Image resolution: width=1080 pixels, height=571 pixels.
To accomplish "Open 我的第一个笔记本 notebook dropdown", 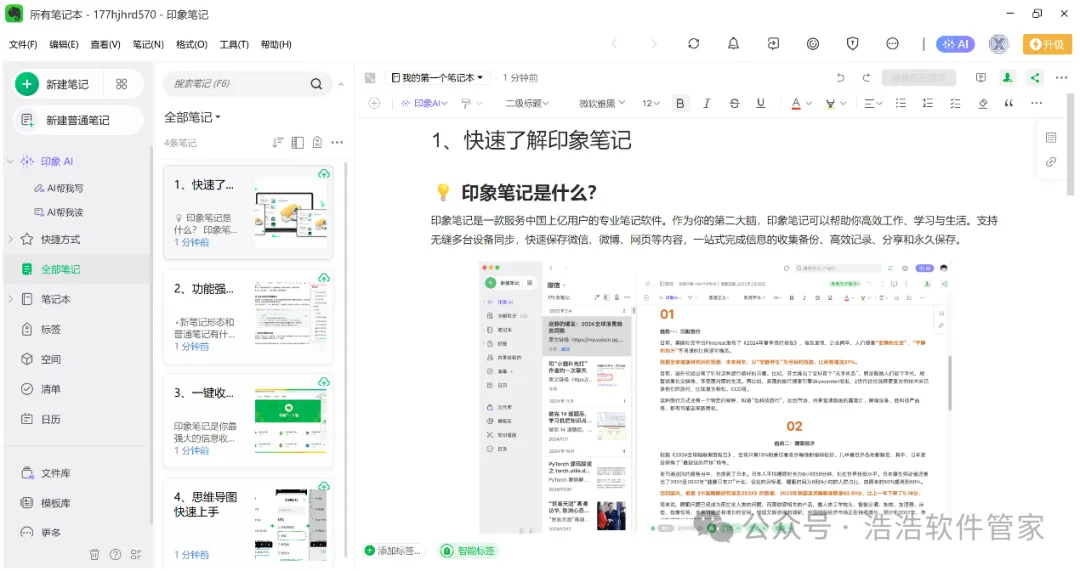I will click(437, 78).
